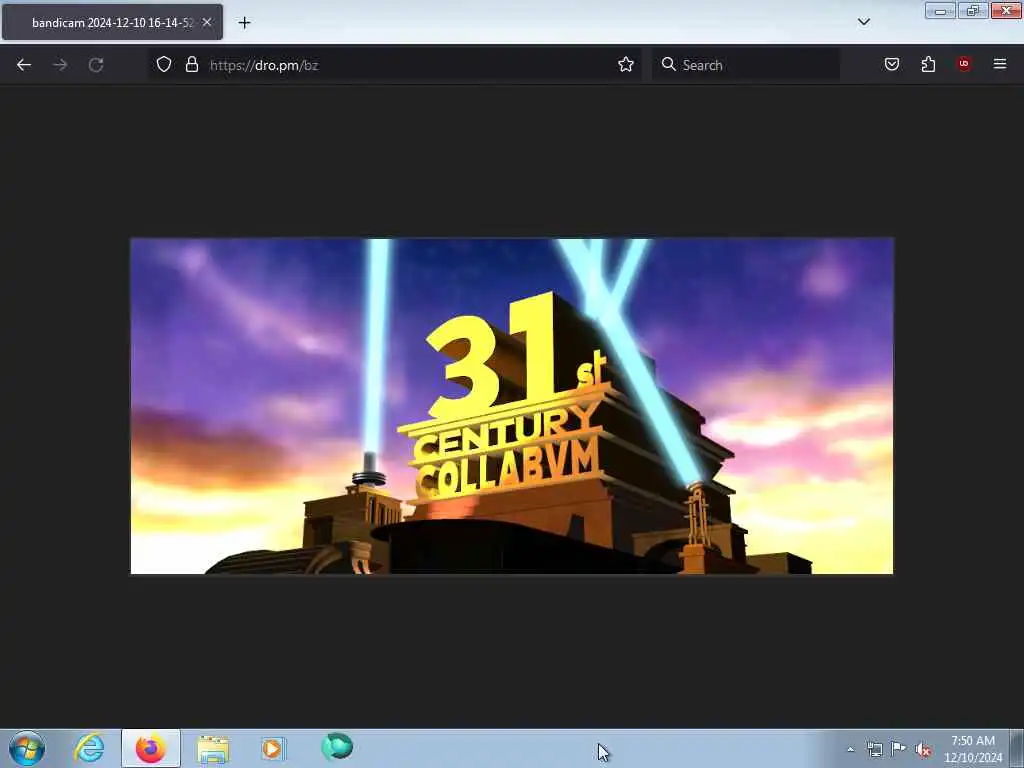
Task: Go back with the back arrow
Action: pyautogui.click(x=24, y=65)
